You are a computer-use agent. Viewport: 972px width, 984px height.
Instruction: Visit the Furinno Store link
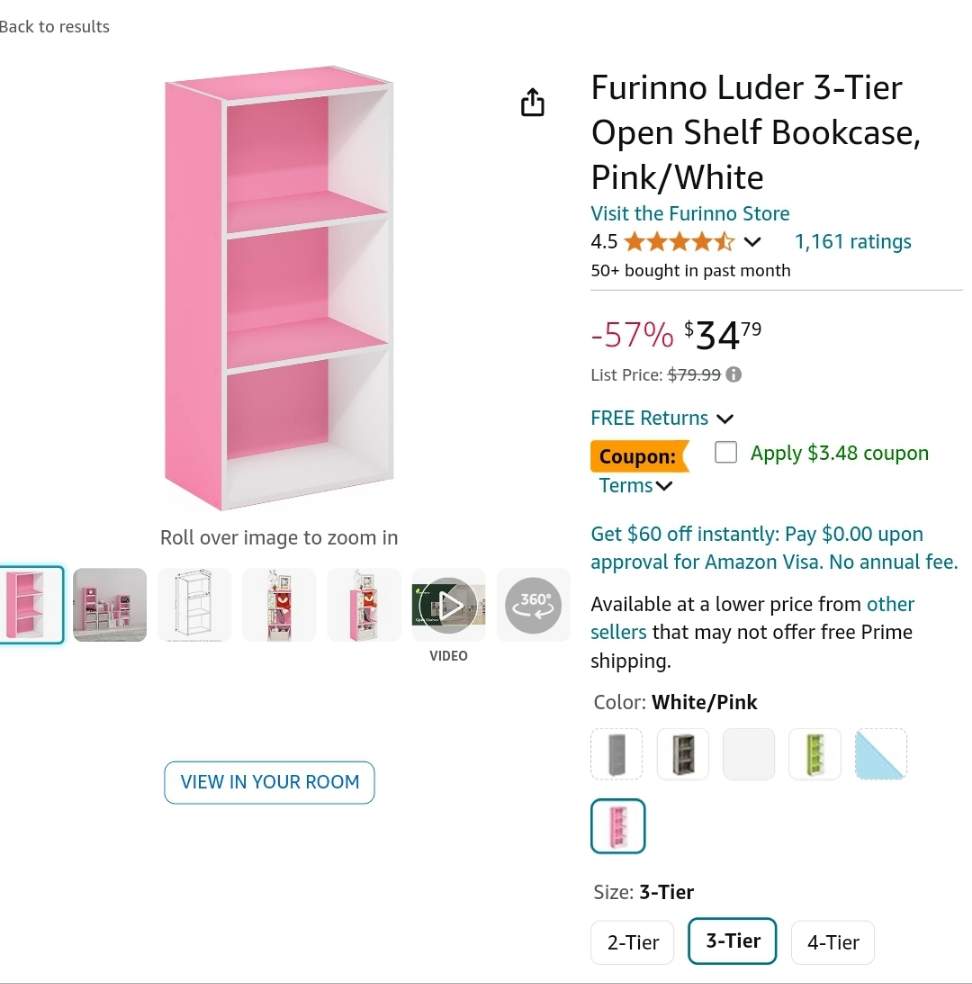coord(690,213)
